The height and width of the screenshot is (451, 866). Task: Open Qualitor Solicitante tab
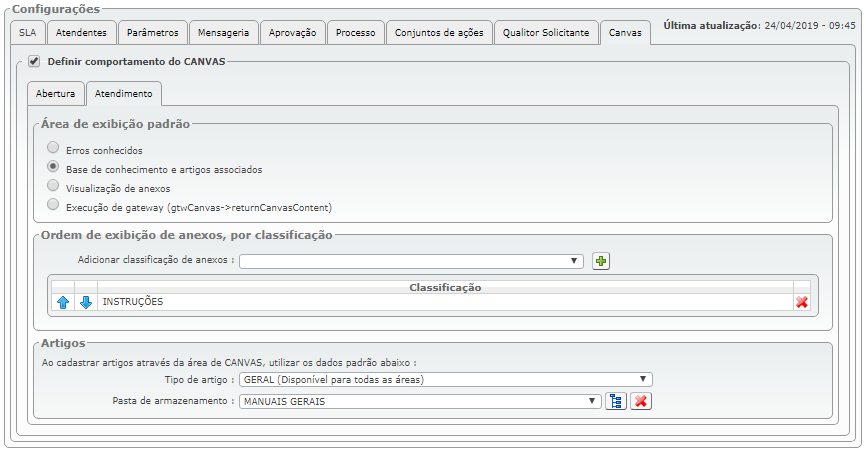(546, 33)
